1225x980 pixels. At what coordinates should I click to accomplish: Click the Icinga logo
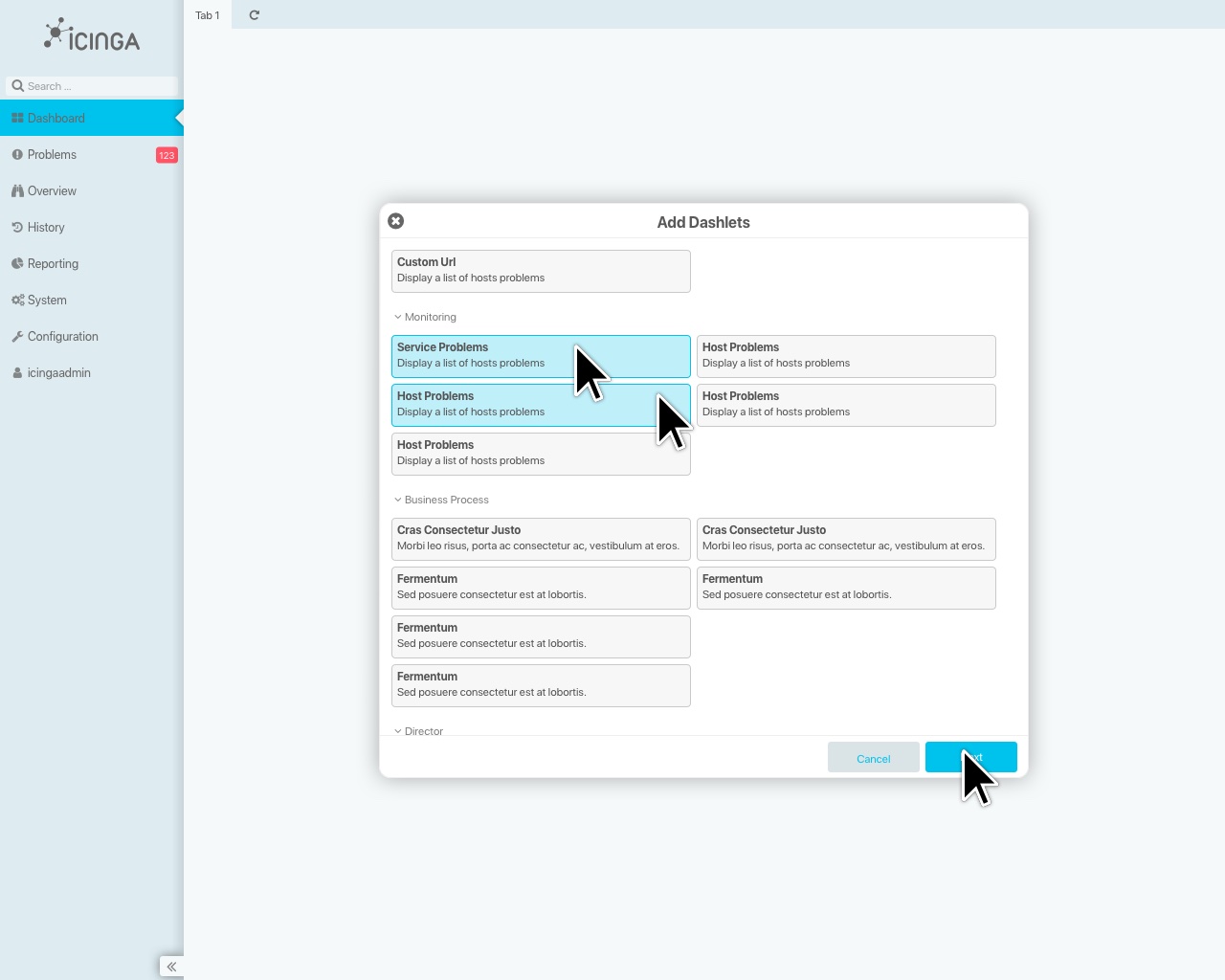[91, 34]
